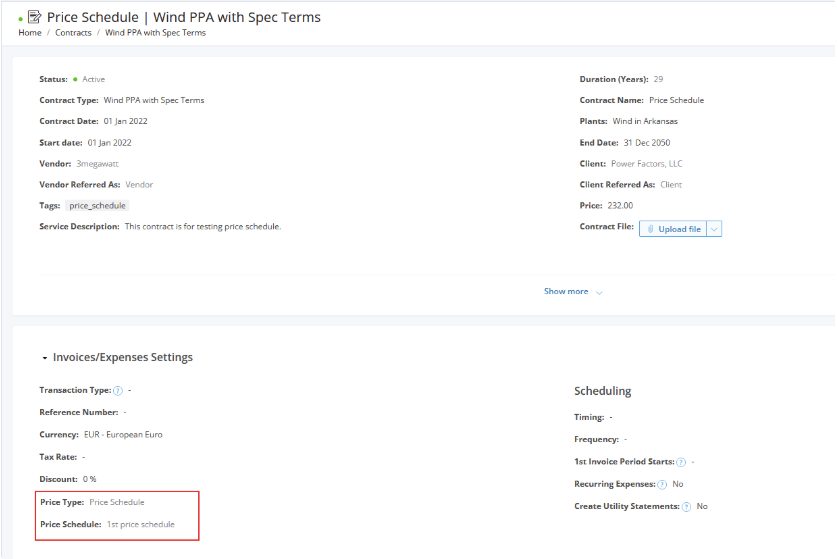
Task: Open the 1st price schedule value
Action: point(141,524)
